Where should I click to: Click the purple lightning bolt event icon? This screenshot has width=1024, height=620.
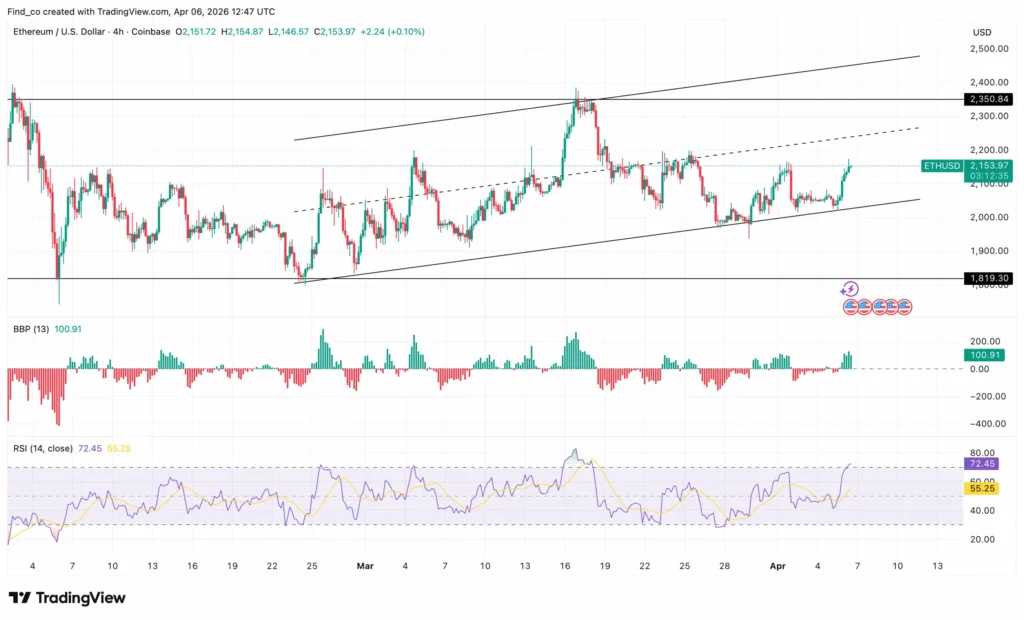(849, 289)
